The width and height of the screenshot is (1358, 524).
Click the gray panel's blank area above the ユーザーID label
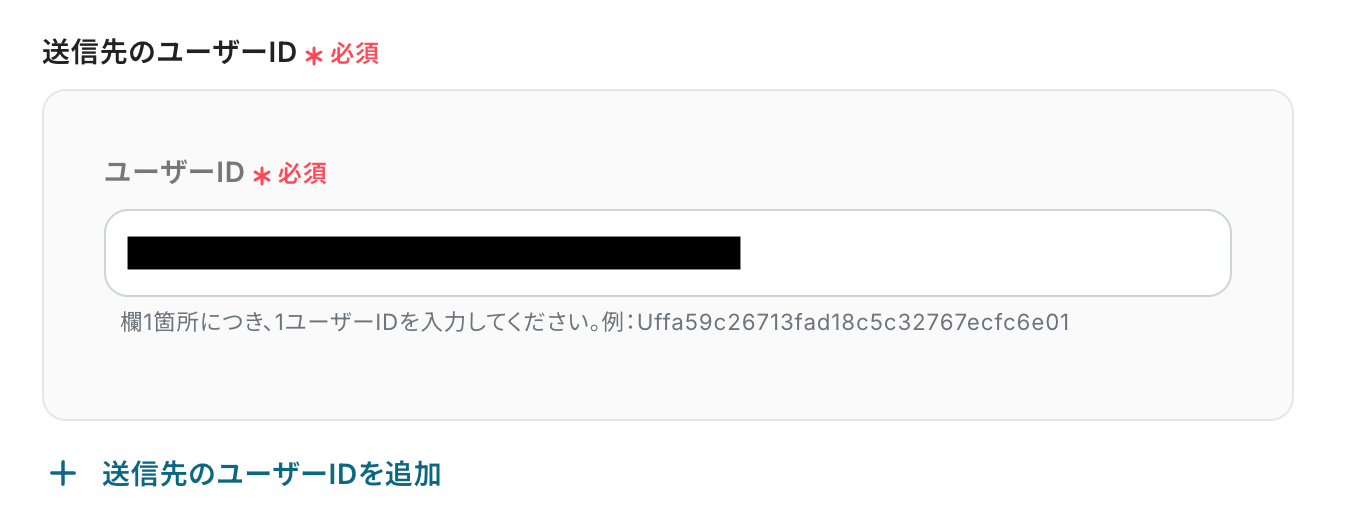668,123
